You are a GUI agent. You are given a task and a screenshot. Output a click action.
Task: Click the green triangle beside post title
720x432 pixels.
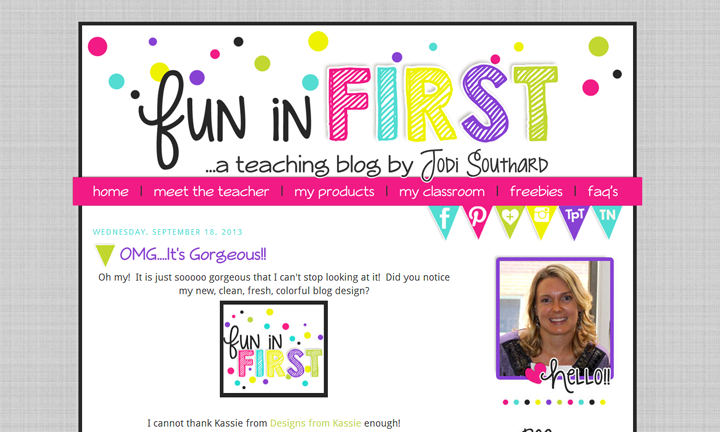point(105,255)
